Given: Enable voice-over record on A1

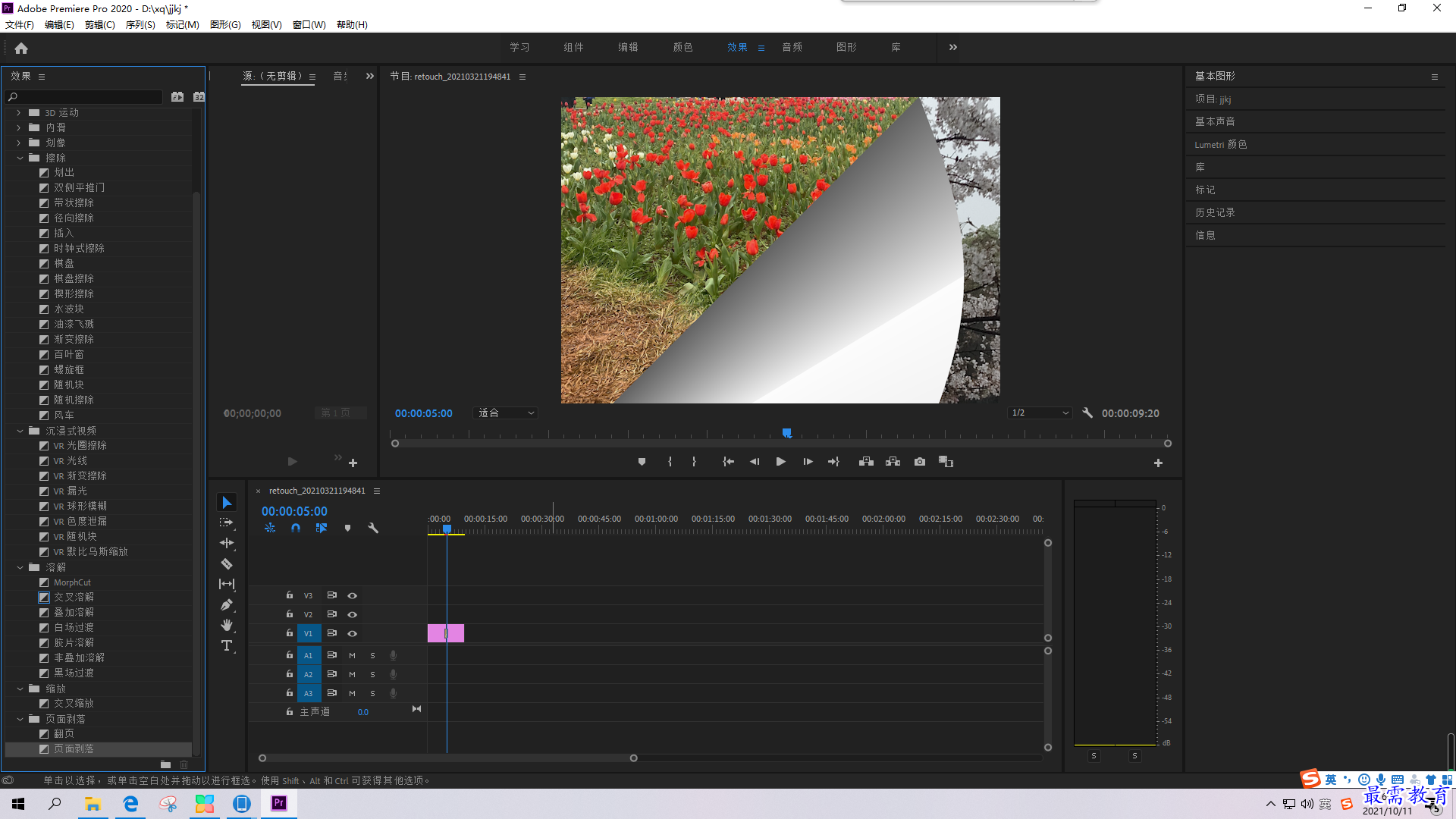Looking at the screenshot, I should click(x=393, y=655).
